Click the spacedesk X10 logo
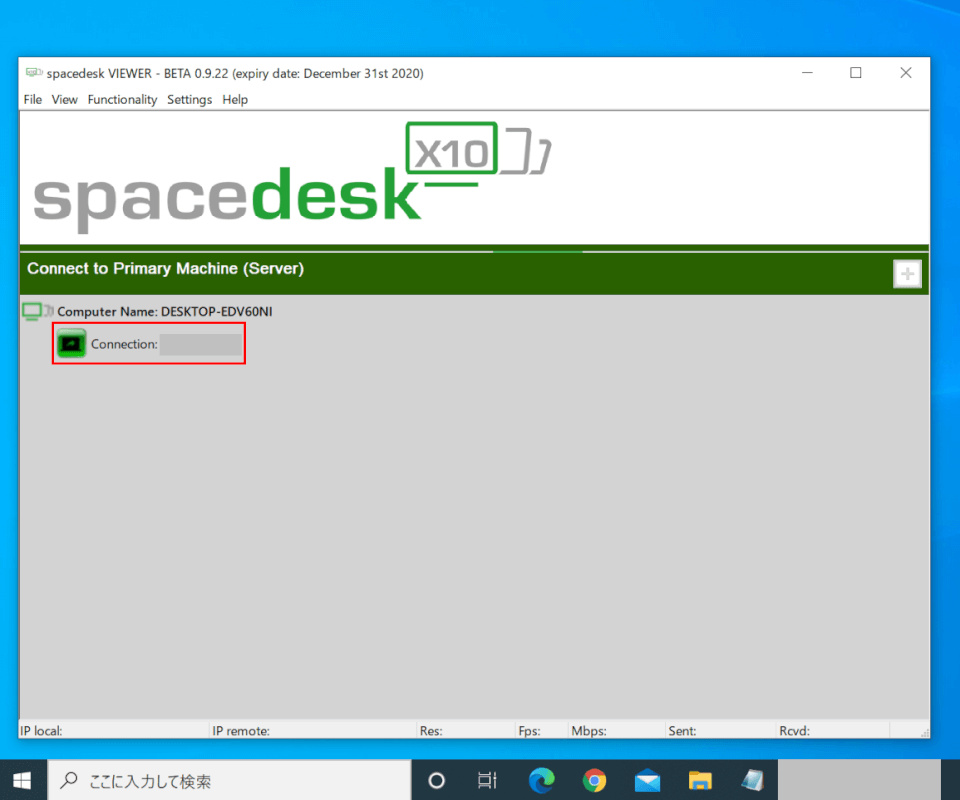This screenshot has width=960, height=800. (x=291, y=178)
